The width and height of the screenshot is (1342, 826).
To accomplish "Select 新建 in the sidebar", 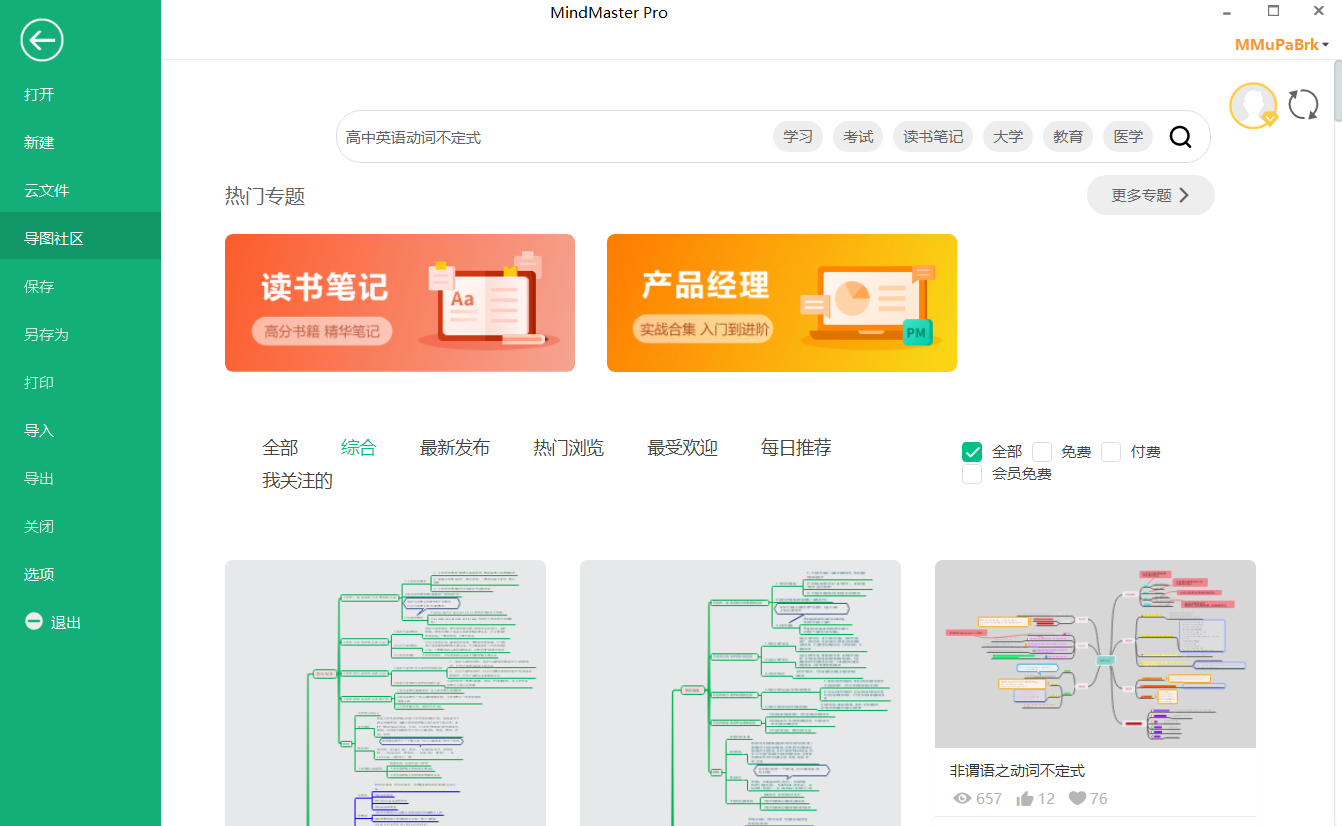I will click(80, 143).
